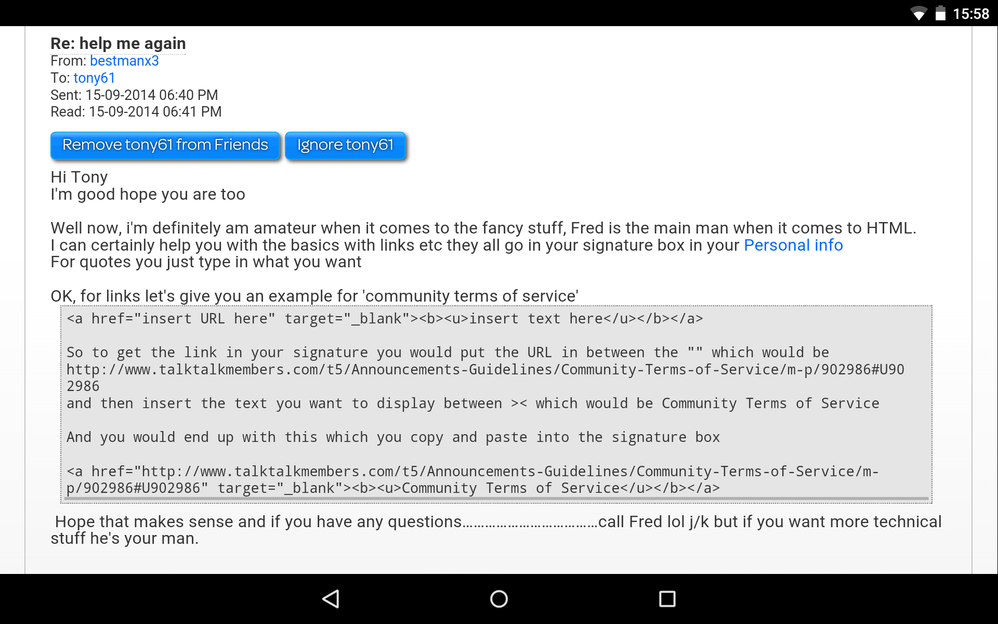Click the plain talktalkmembers URL ending #U902986
The image size is (998, 624).
coord(485,378)
